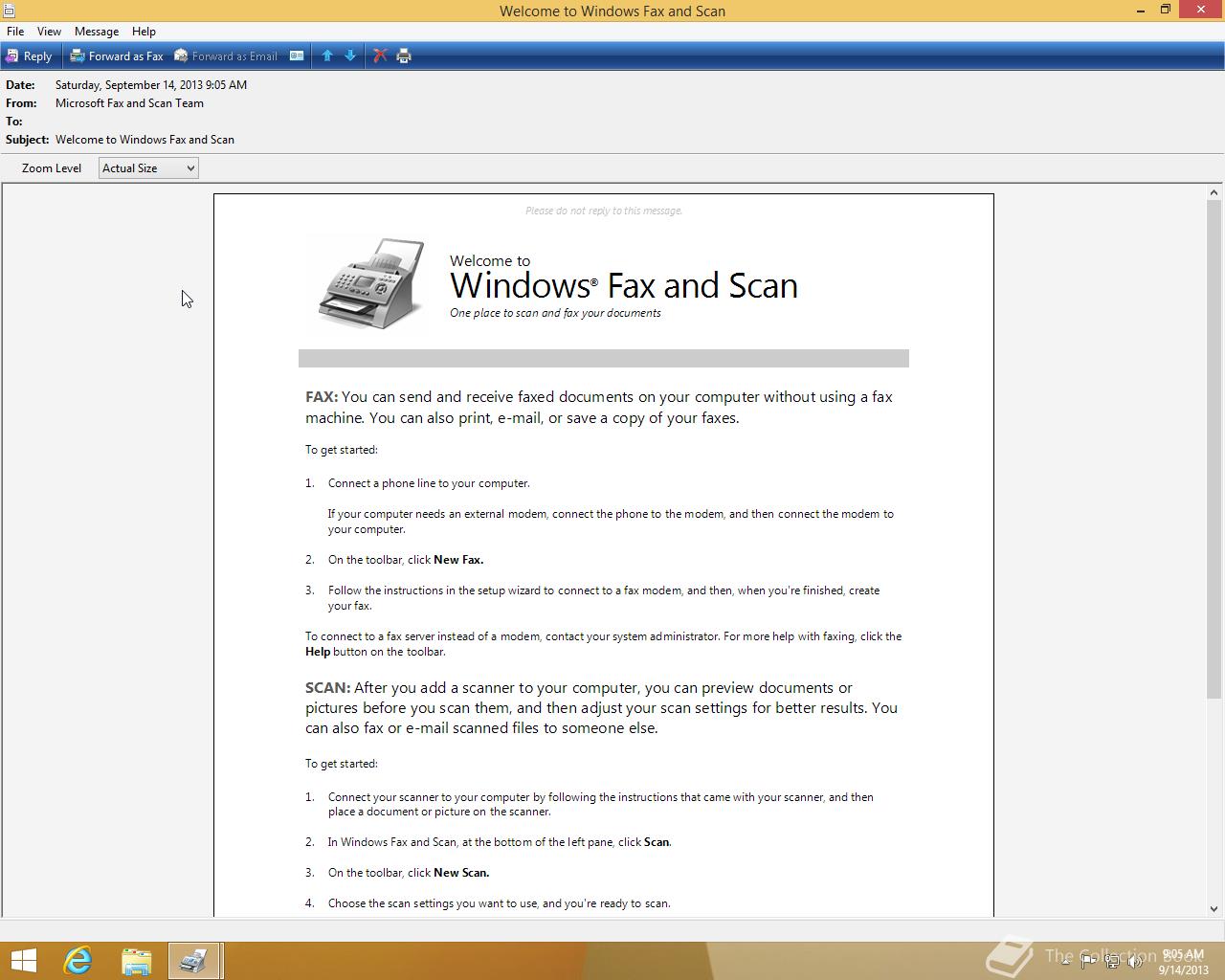
Task: Click the bold 'New Scan.' text
Action: pyautogui.click(x=461, y=873)
